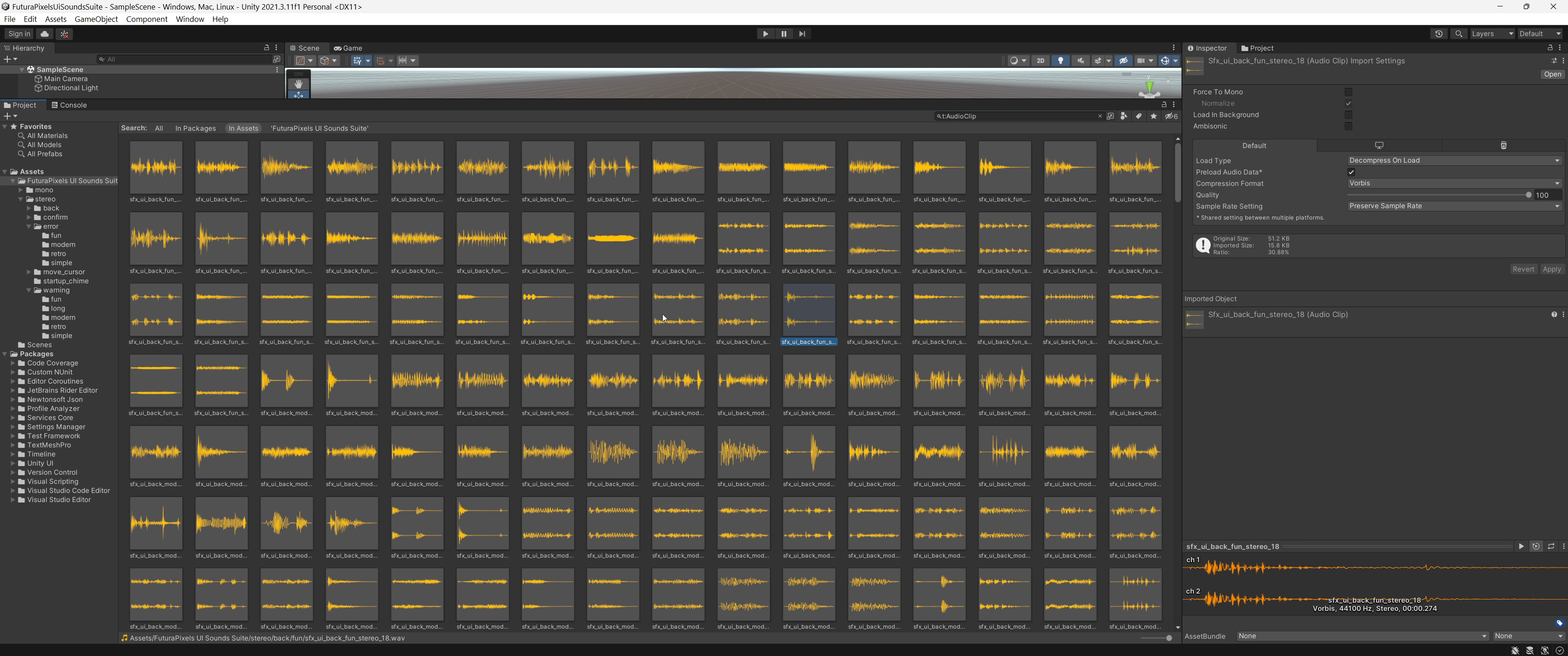The height and width of the screenshot is (656, 1568).
Task: Click the blue asset labels tag icon
Action: [1559, 623]
